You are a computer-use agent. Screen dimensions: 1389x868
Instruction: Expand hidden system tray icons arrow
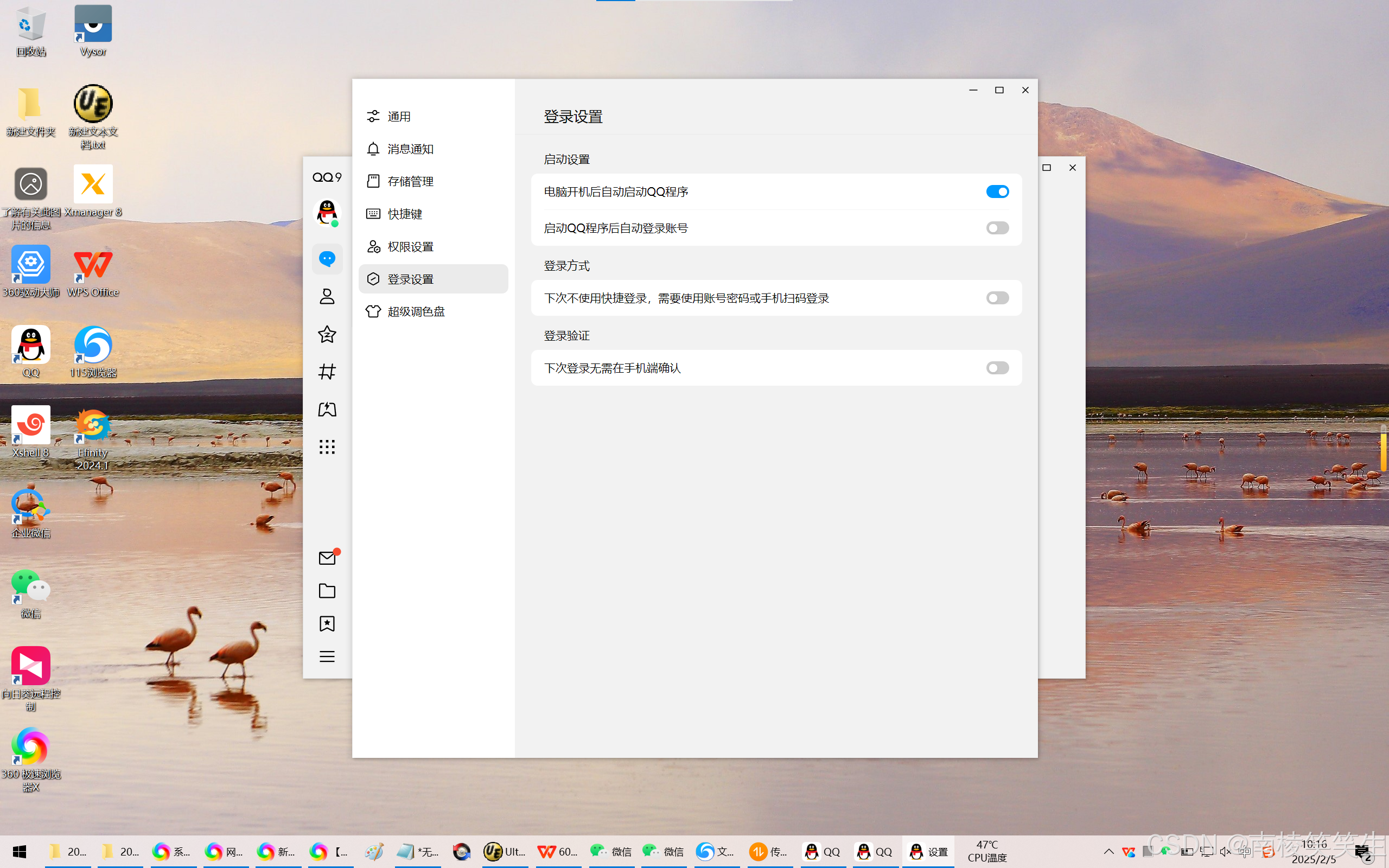(1109, 851)
